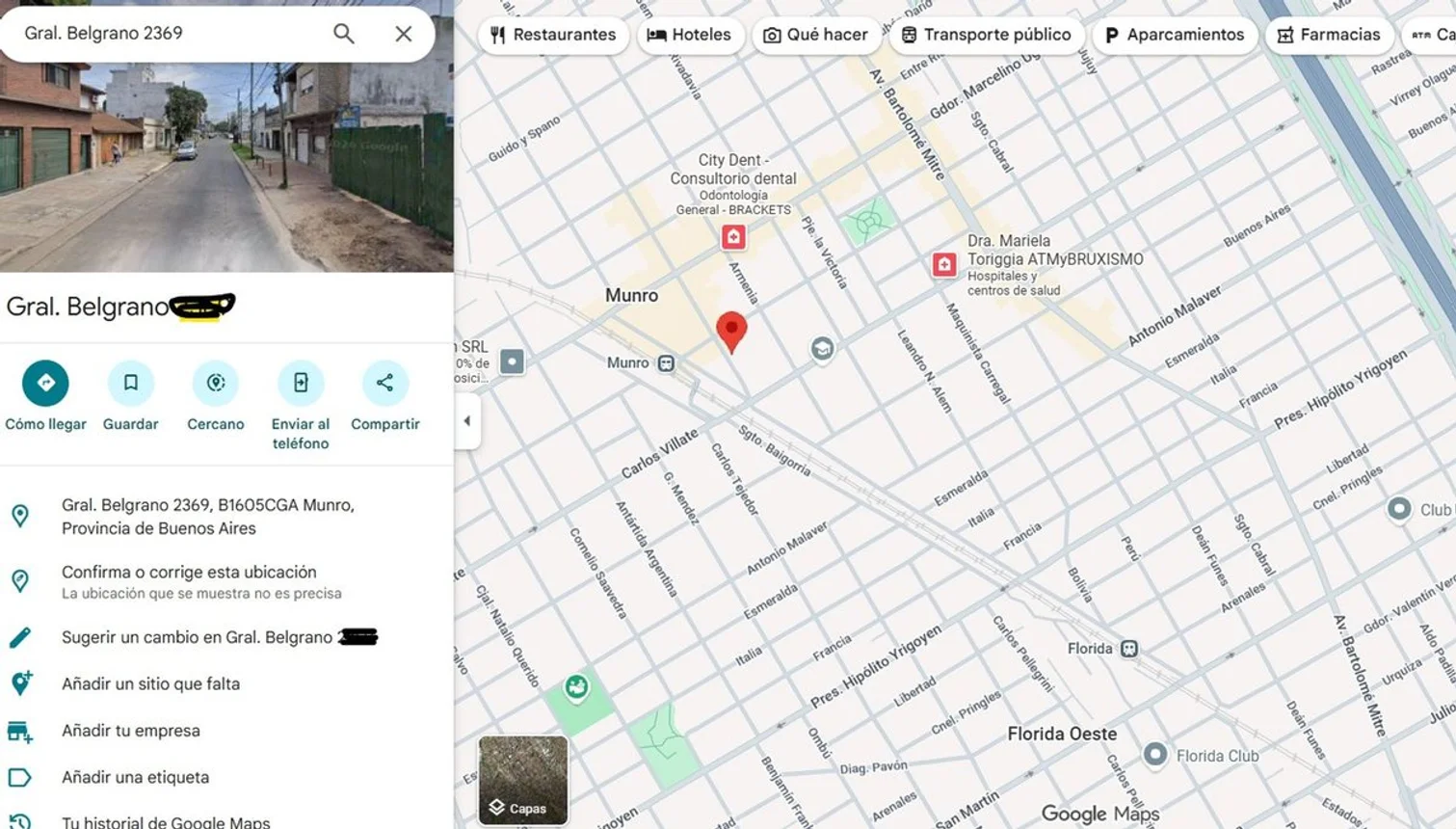Image resolution: width=1456 pixels, height=829 pixels.
Task: Click the search magnifier icon
Action: (x=344, y=34)
